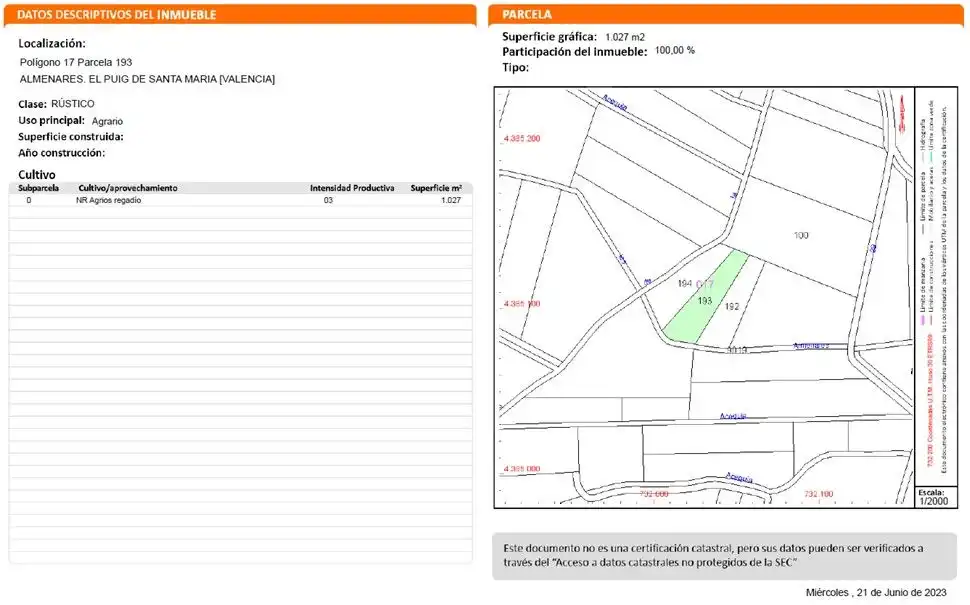
Task: Click the '732.000' coordinate label on map
Action: pyautogui.click(x=654, y=494)
